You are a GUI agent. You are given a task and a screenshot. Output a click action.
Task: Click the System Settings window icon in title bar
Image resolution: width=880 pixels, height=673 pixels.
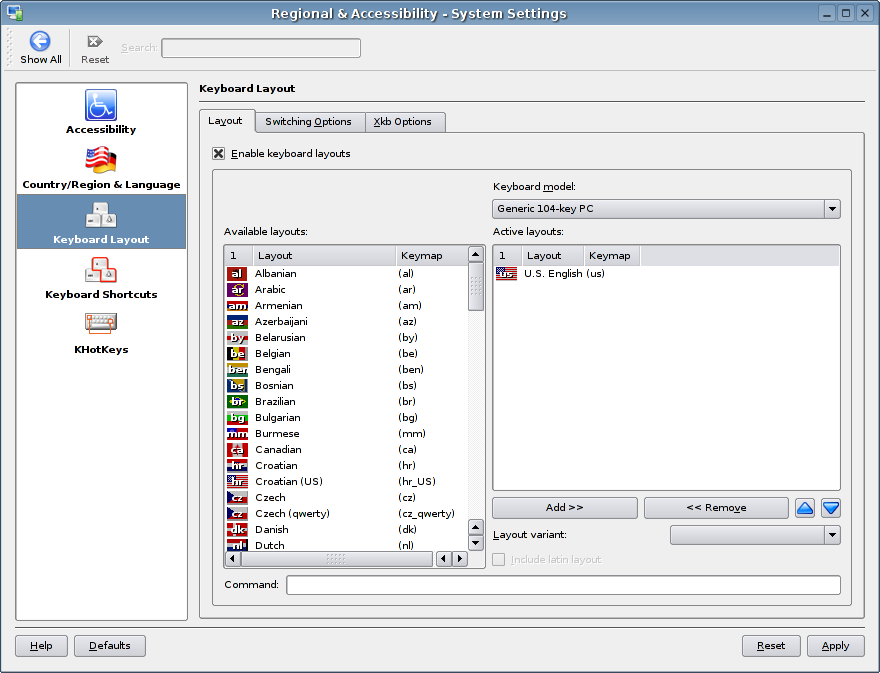14,12
